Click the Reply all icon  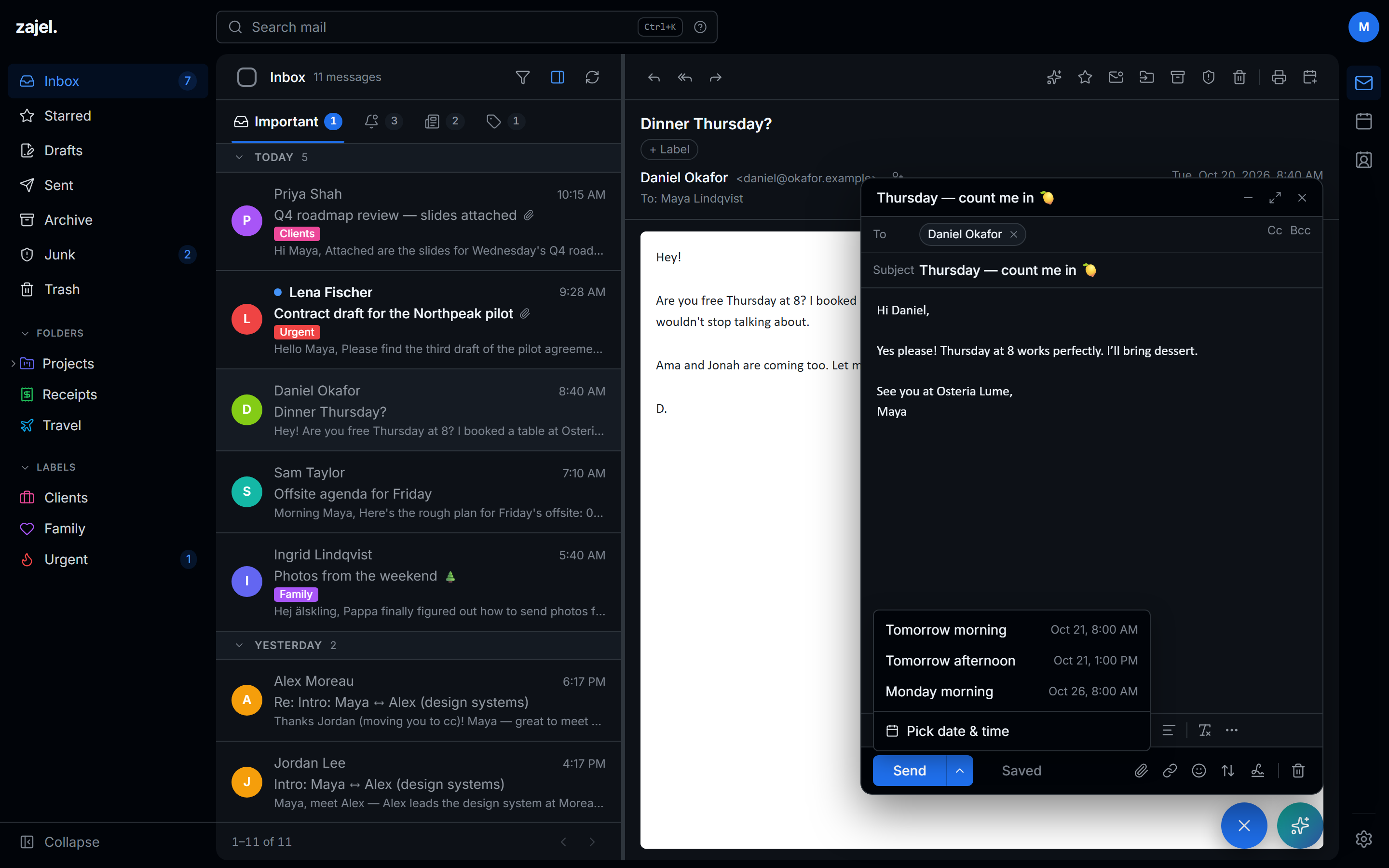[685, 77]
